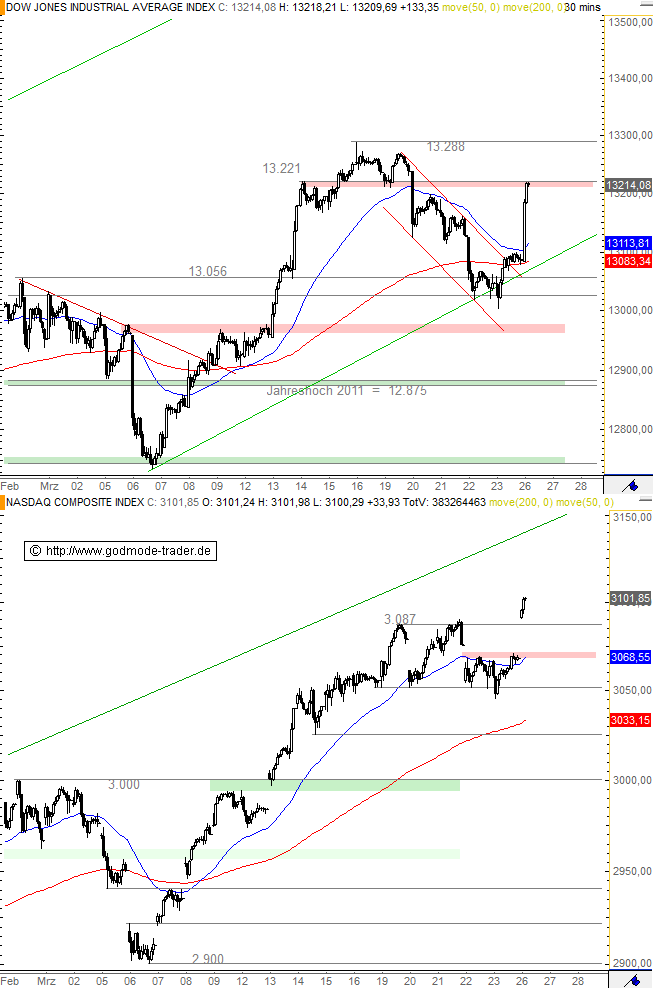Click the Jahreshoch 2011 = 12.875 label

point(346,391)
